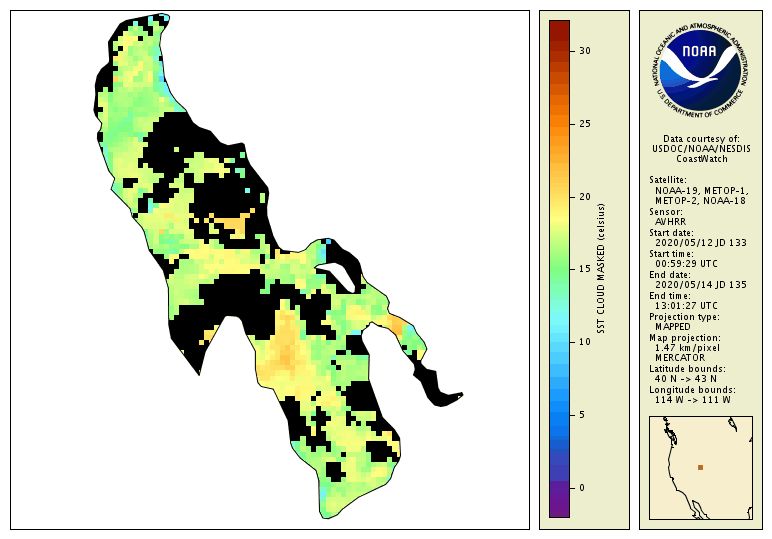This screenshot has height=539, width=772.
Task: Select the 5 tick label on scale
Action: point(582,415)
